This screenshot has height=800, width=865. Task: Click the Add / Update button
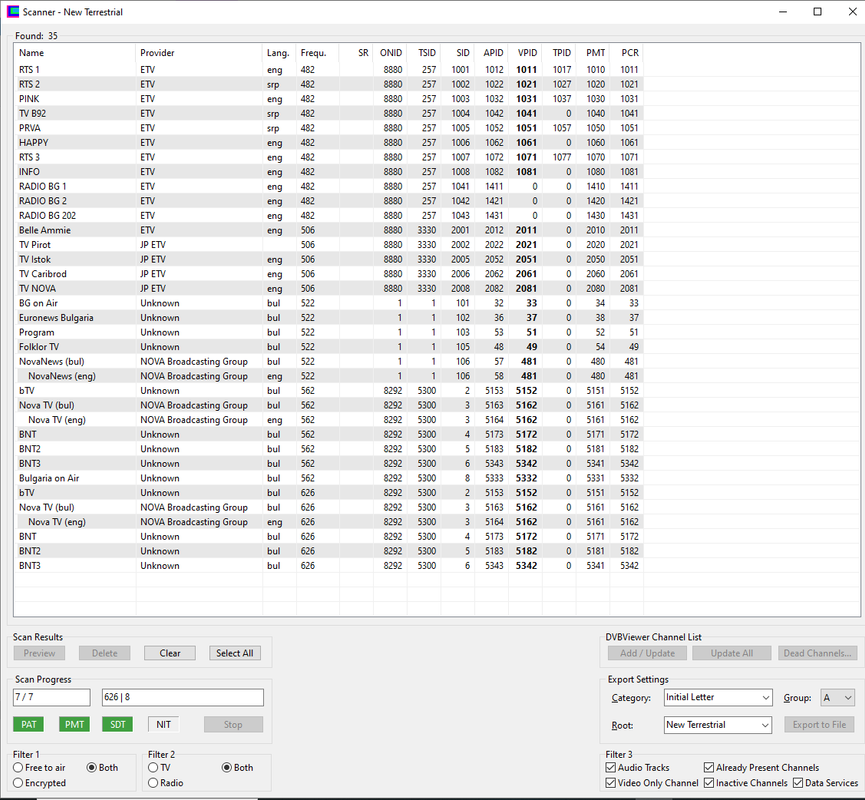[x=647, y=653]
